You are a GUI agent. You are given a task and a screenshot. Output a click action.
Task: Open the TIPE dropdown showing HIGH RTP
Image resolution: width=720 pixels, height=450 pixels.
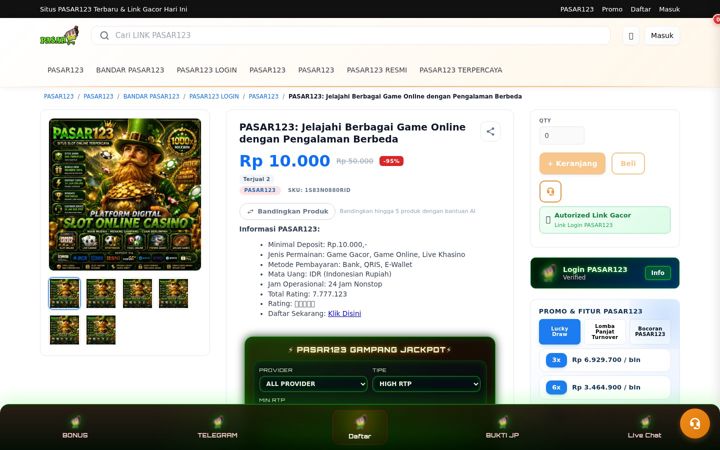point(427,384)
